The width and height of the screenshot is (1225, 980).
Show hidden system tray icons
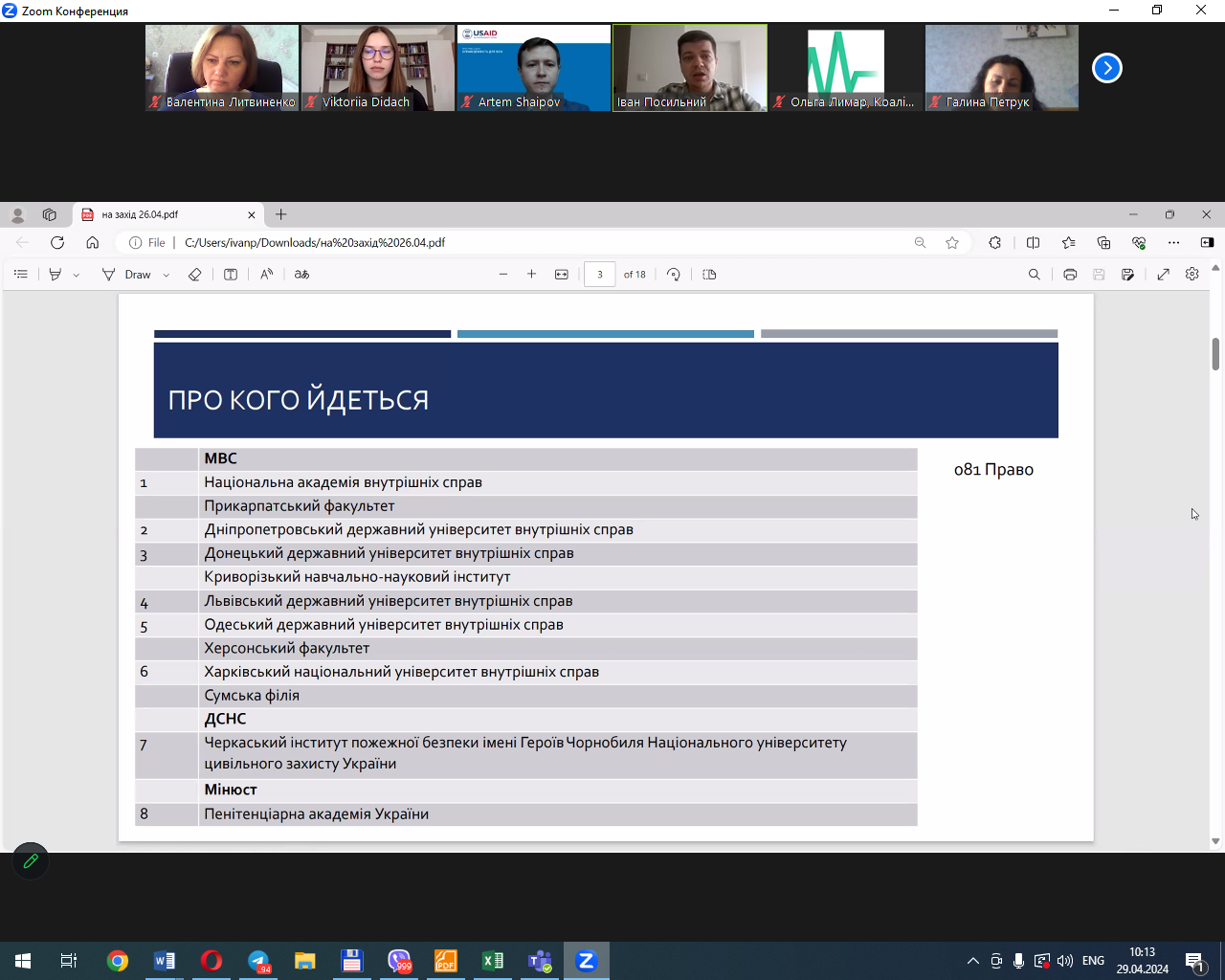(x=973, y=961)
